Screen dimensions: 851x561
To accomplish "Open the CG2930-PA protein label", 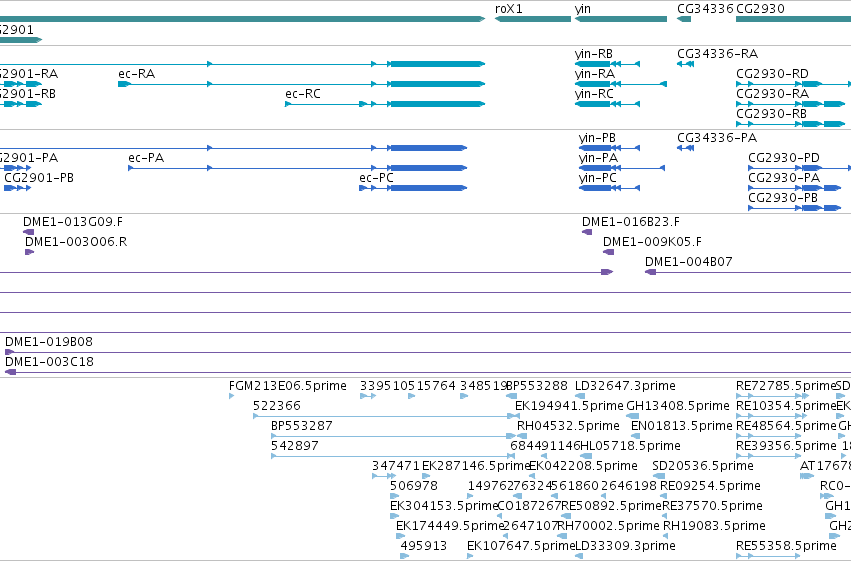I will point(784,178).
